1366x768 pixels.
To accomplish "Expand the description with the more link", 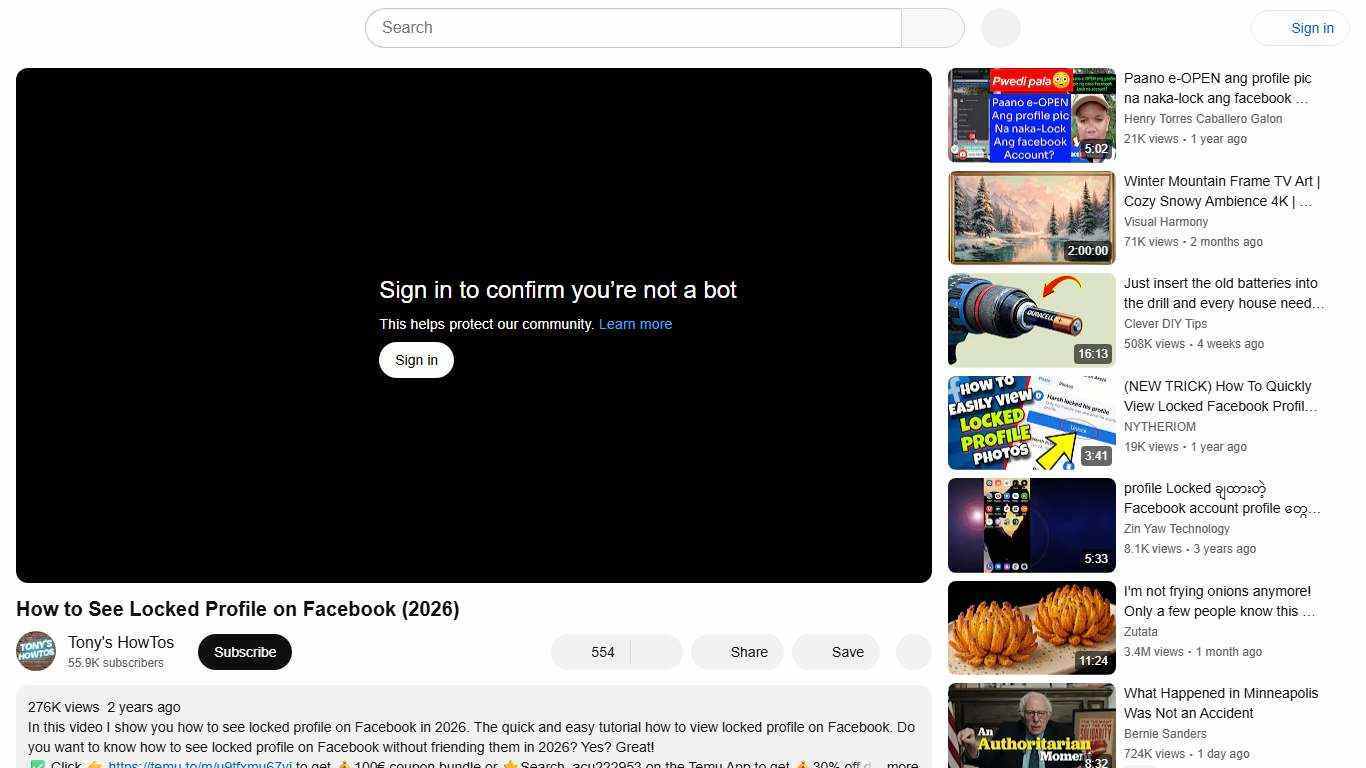I will pyautogui.click(x=903, y=763).
